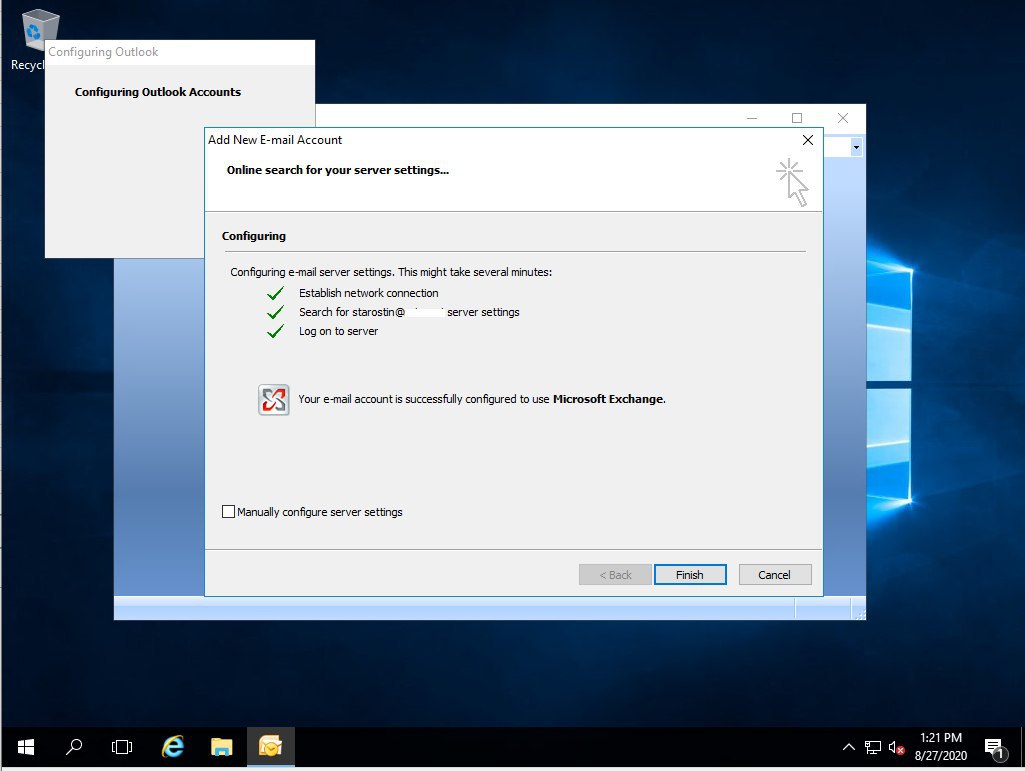This screenshot has width=1025, height=771.
Task: Open the Action Center notifications icon
Action: (995, 747)
